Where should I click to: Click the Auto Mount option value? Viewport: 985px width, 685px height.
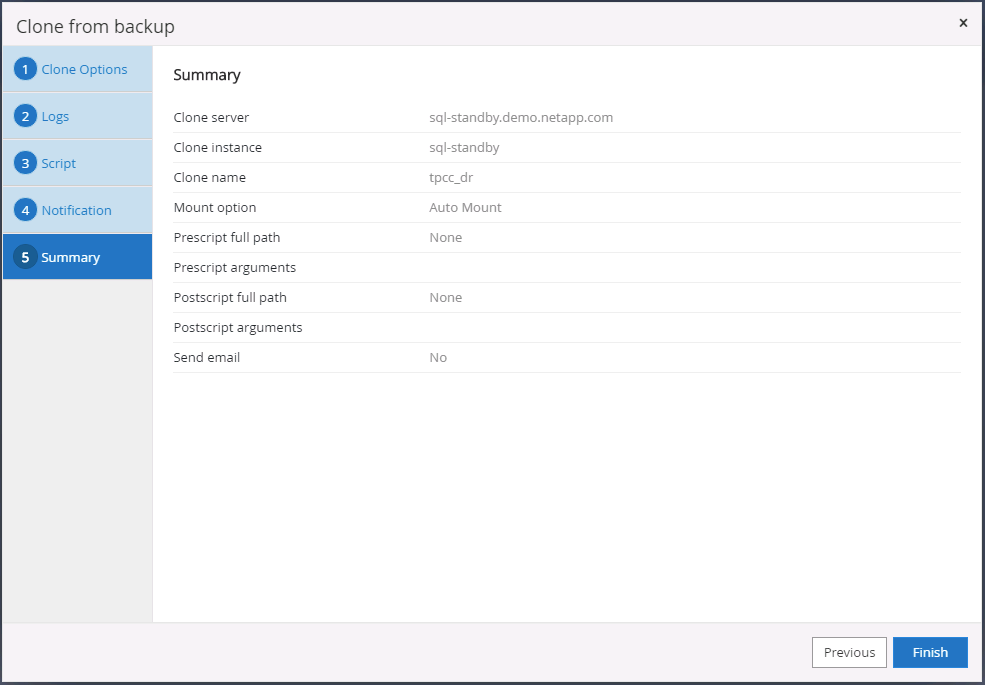coord(465,207)
